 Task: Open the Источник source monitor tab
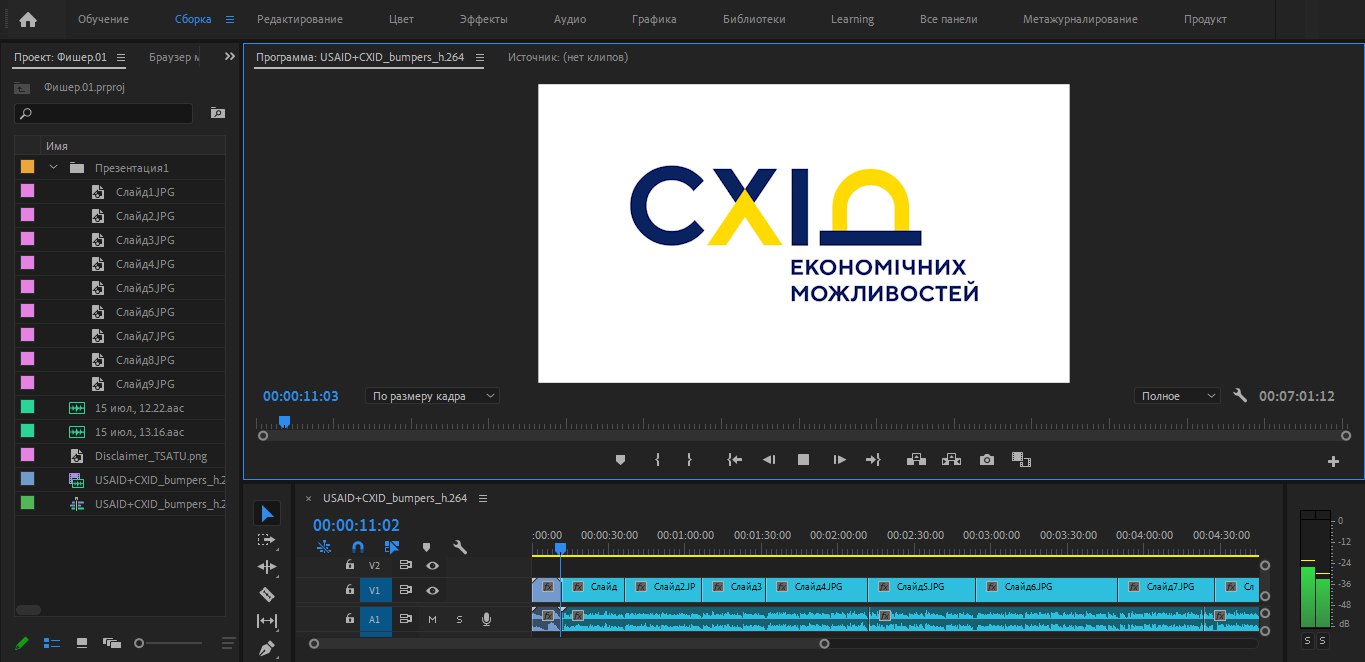(567, 57)
